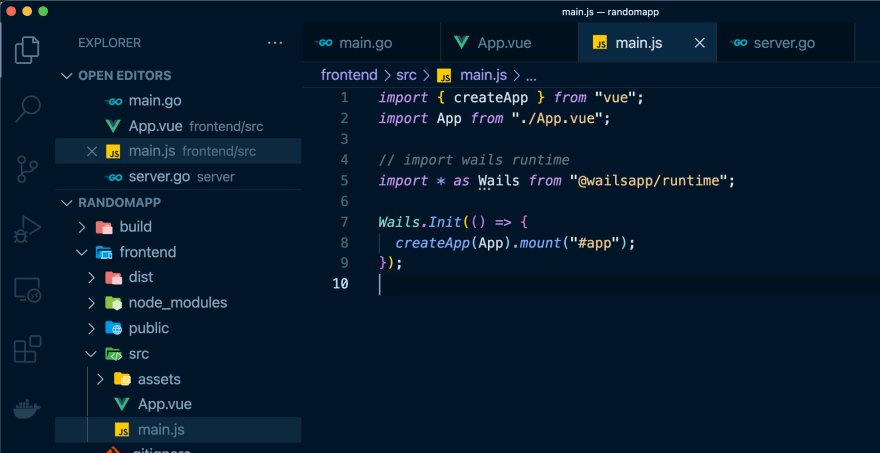The image size is (880, 453).
Task: Open server.go from Open Editors
Action: (178, 177)
